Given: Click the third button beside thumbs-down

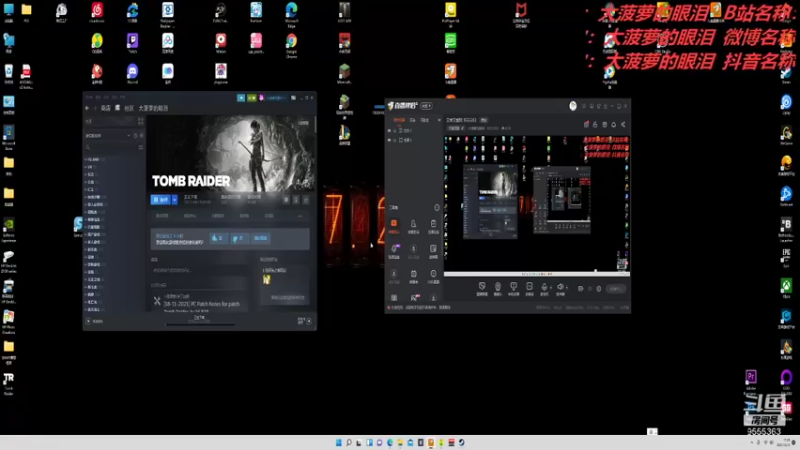Looking at the screenshot, I should [x=261, y=238].
